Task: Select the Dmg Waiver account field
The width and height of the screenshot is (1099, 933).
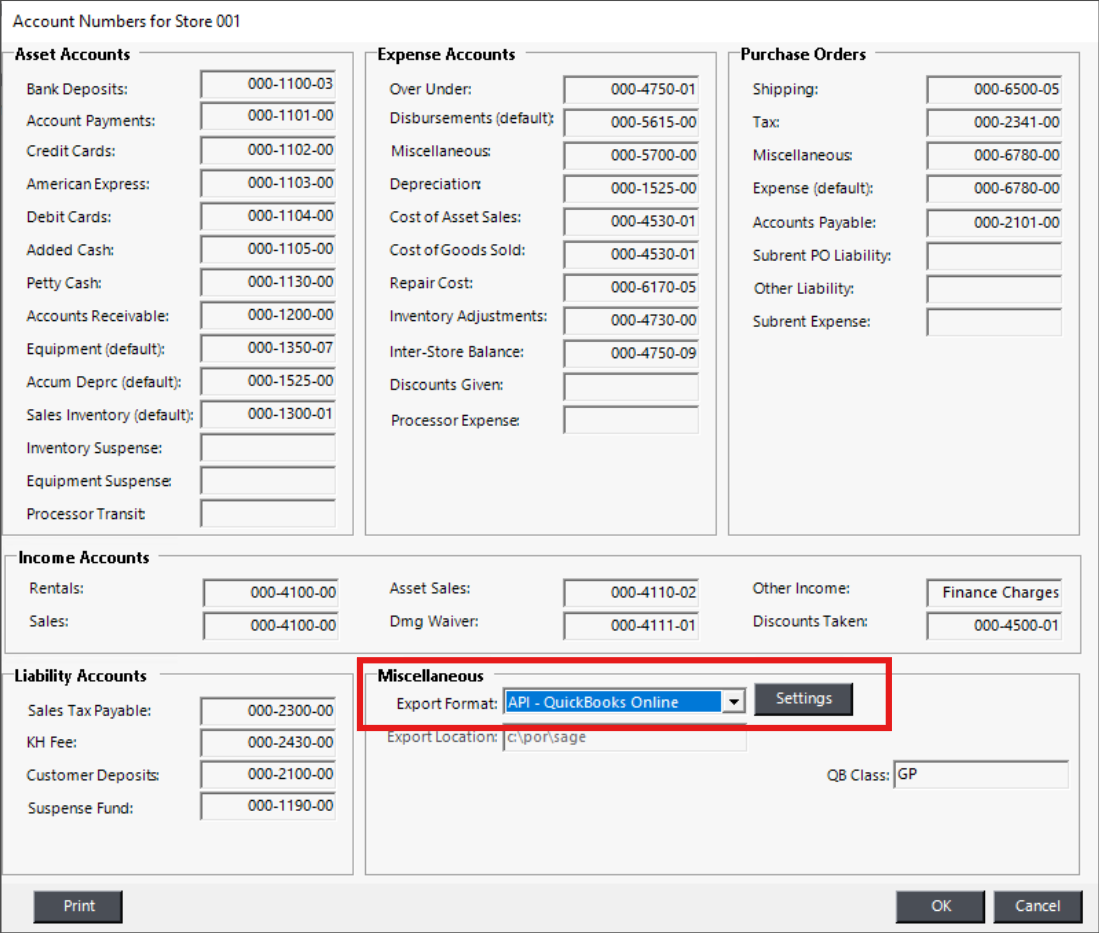Action: point(631,626)
